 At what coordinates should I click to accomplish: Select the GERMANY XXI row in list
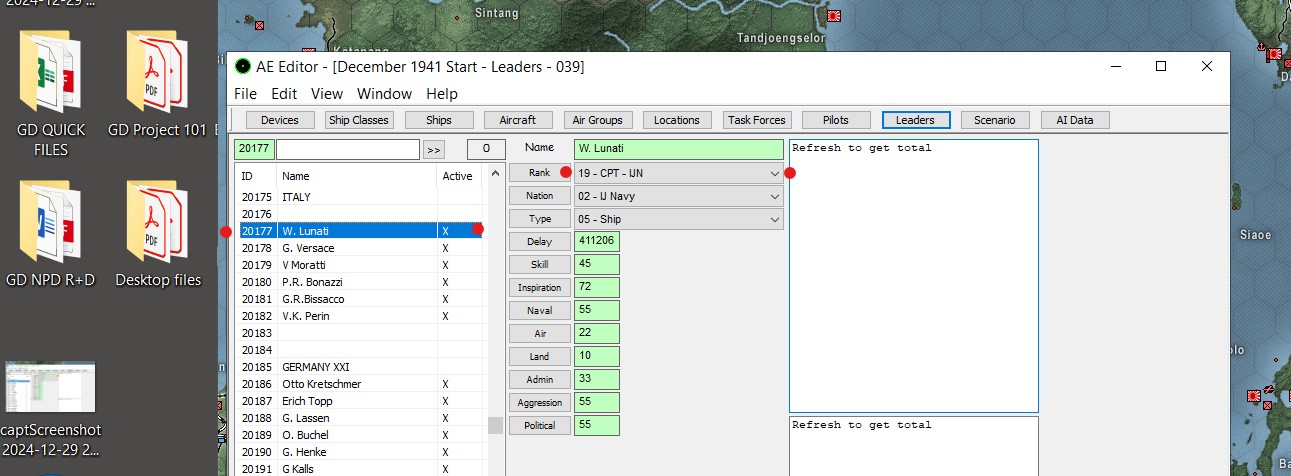pyautogui.click(x=359, y=367)
